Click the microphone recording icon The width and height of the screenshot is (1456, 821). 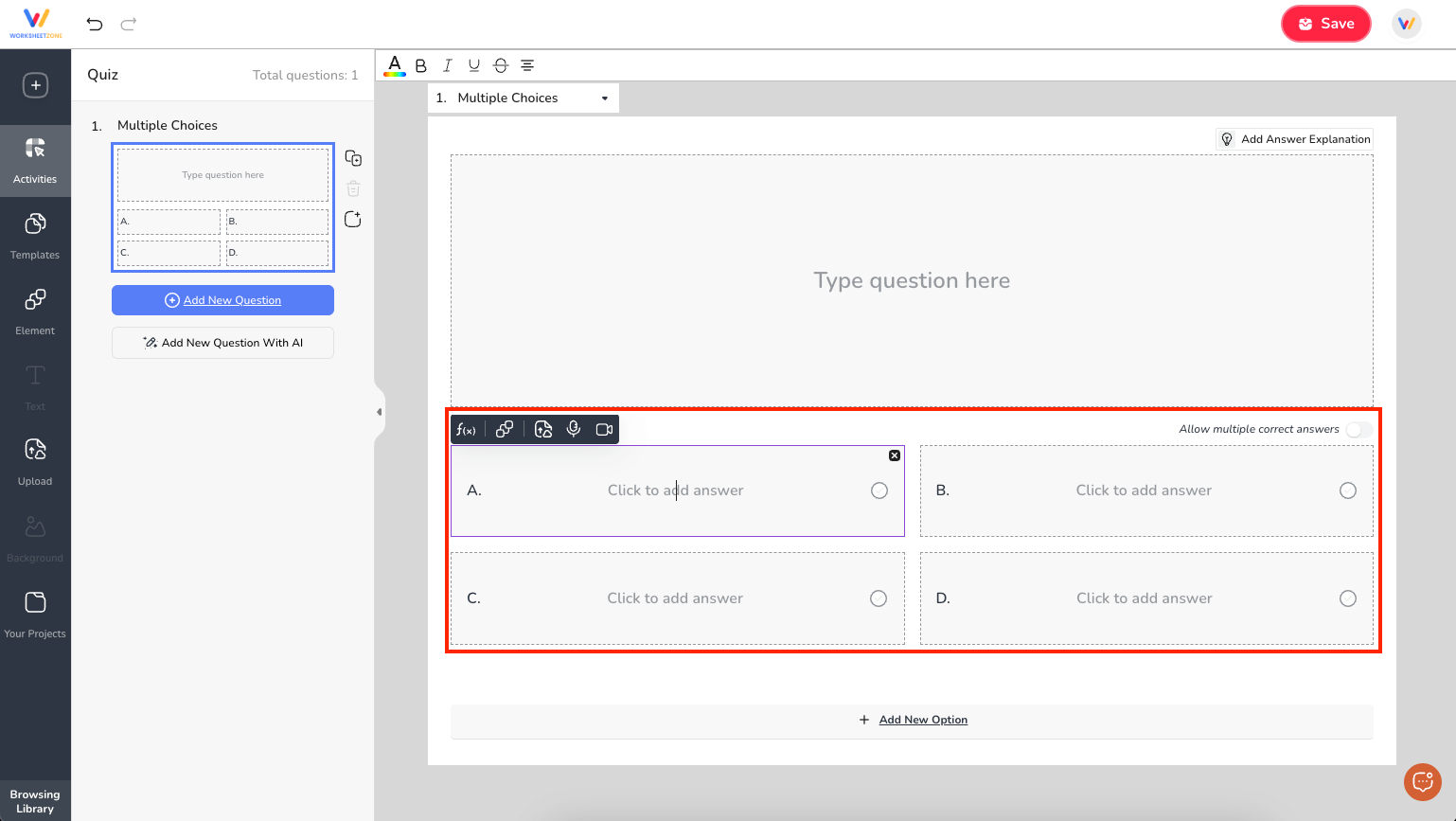click(574, 429)
